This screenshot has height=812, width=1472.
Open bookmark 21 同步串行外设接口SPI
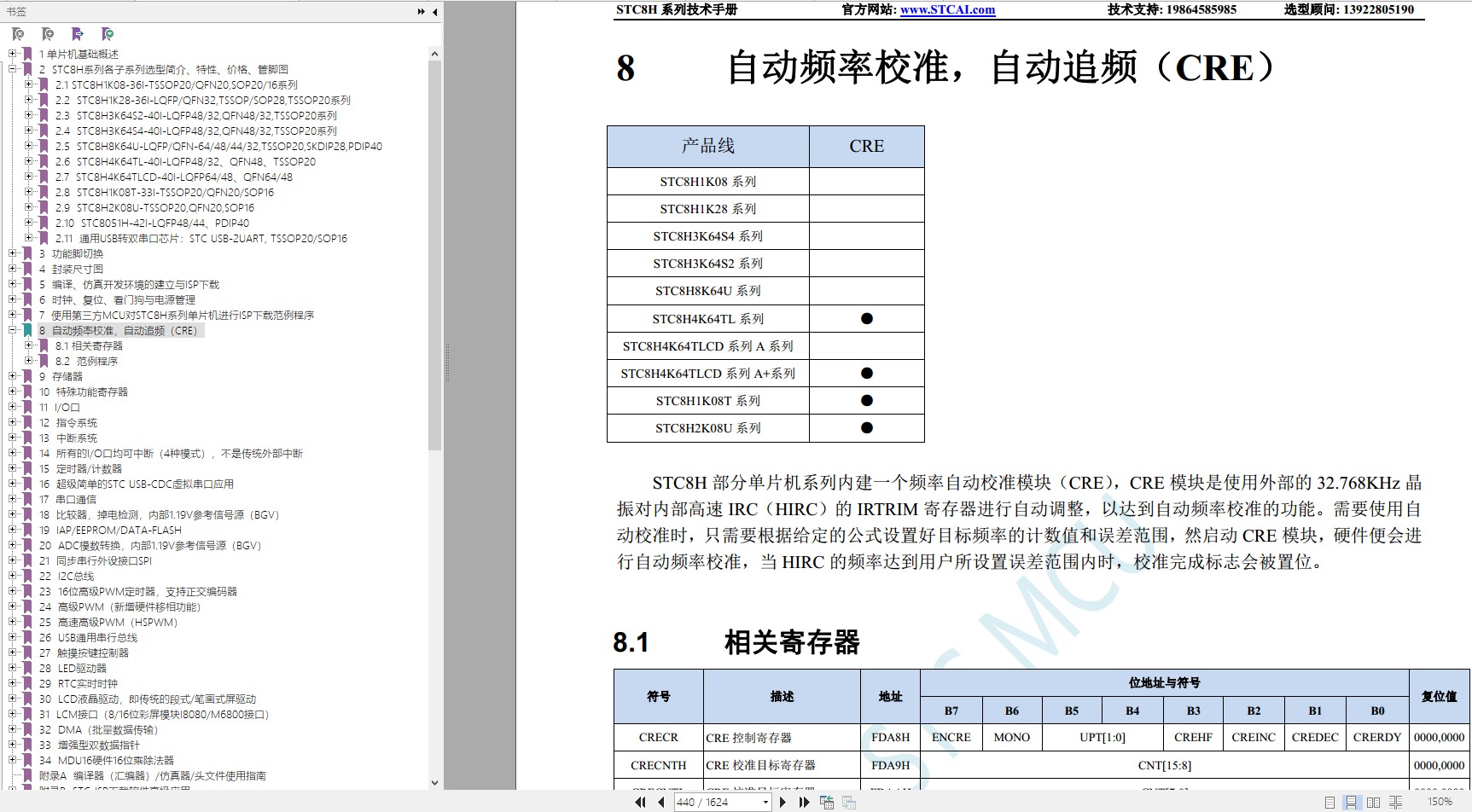pos(96,560)
